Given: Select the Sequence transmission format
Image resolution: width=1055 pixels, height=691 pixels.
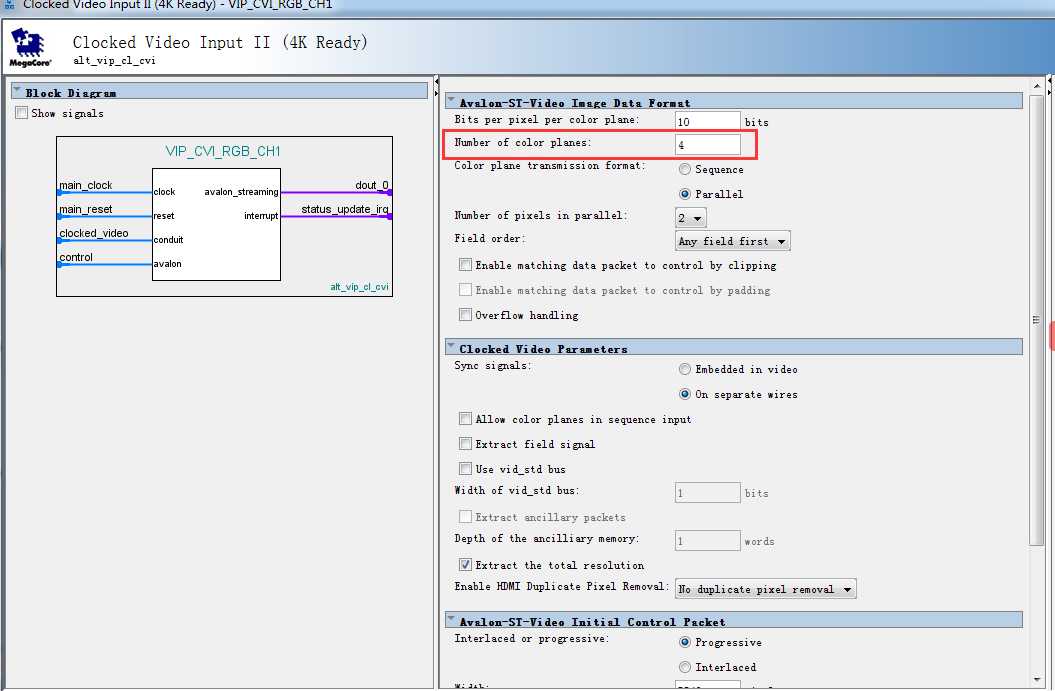Looking at the screenshot, I should 684,169.
